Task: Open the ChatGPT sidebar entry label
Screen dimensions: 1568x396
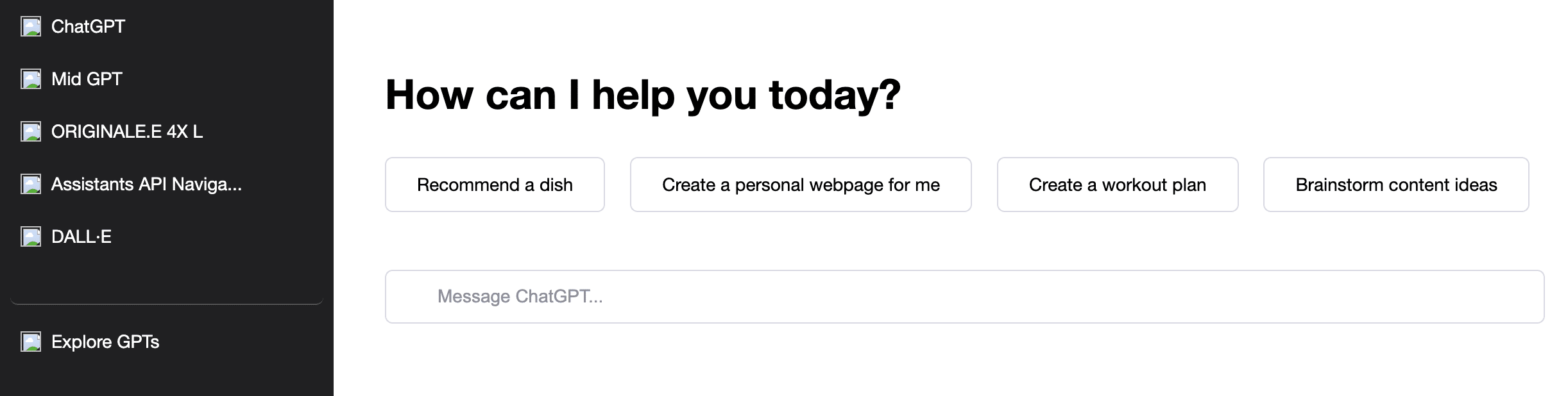Action: (88, 27)
